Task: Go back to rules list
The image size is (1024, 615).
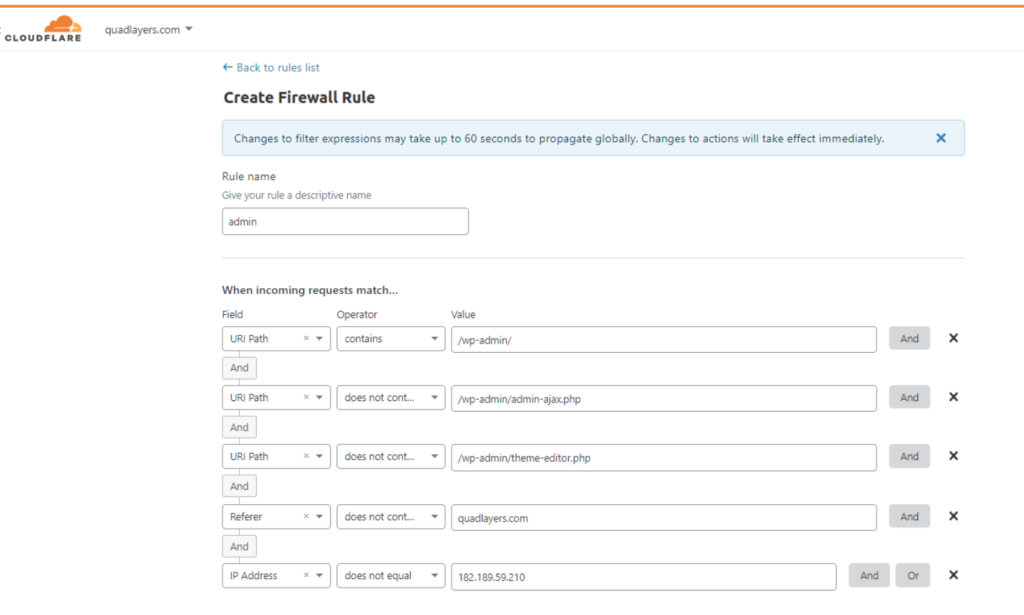Action: pos(271,67)
